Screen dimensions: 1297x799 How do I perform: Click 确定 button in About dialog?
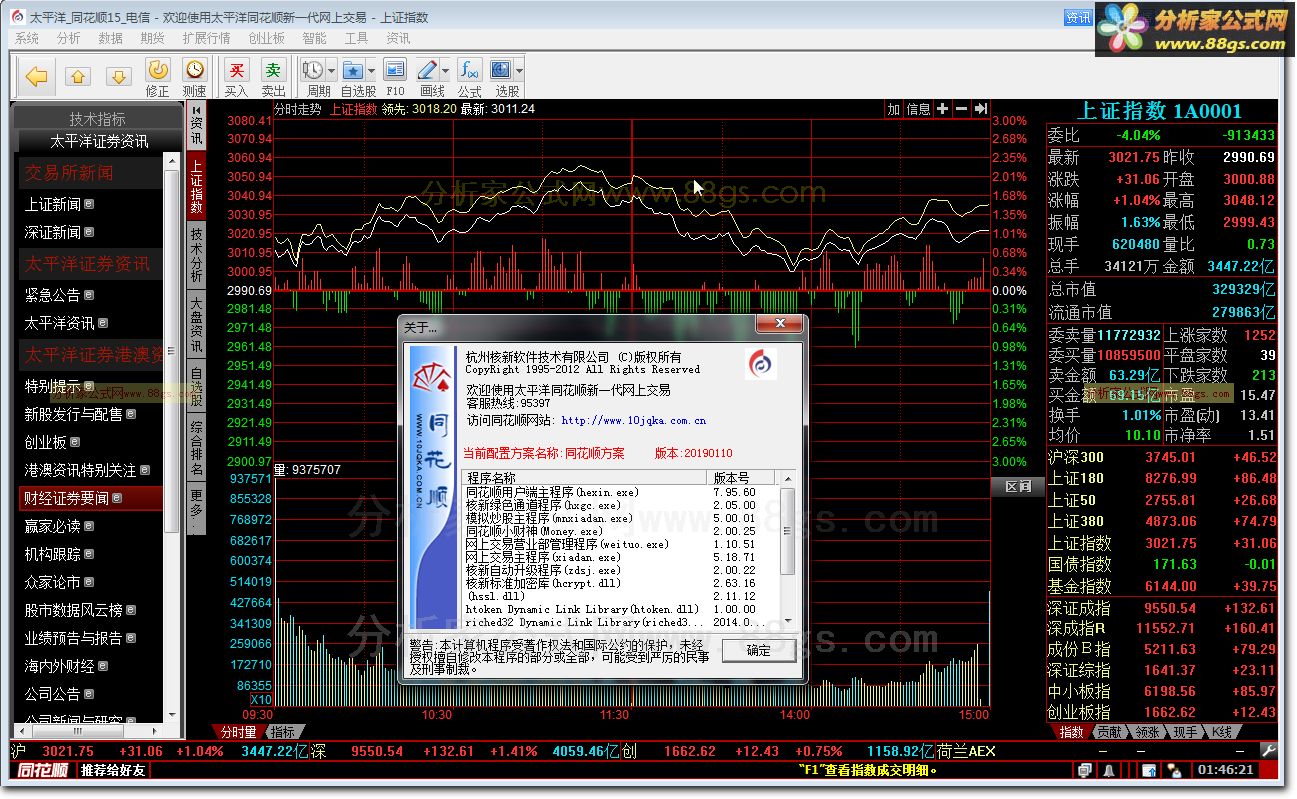[759, 650]
